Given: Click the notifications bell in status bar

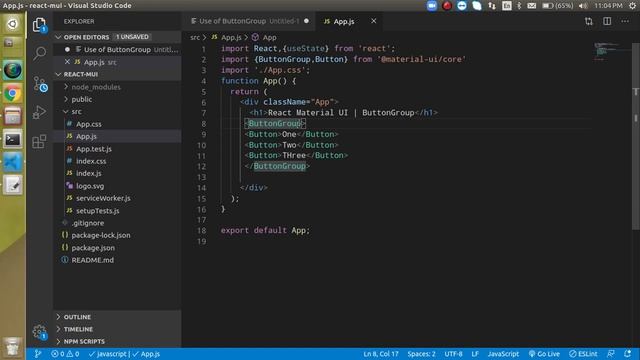Looking at the screenshot, I should tap(627, 353).
